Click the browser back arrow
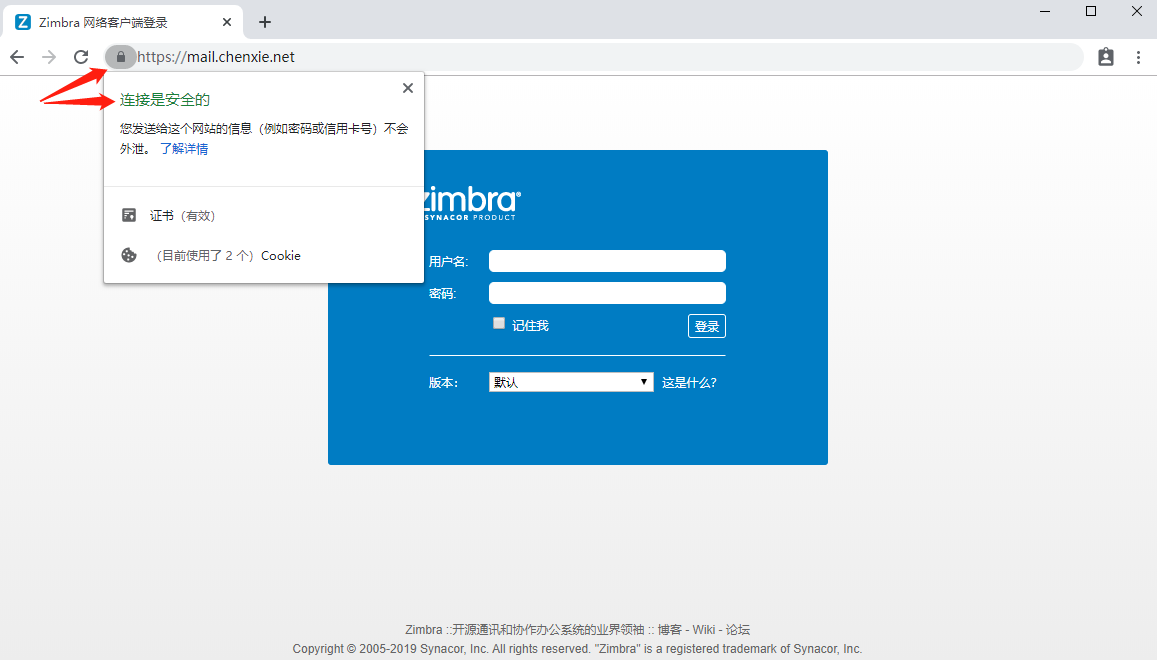The width and height of the screenshot is (1157, 660). (x=17, y=57)
